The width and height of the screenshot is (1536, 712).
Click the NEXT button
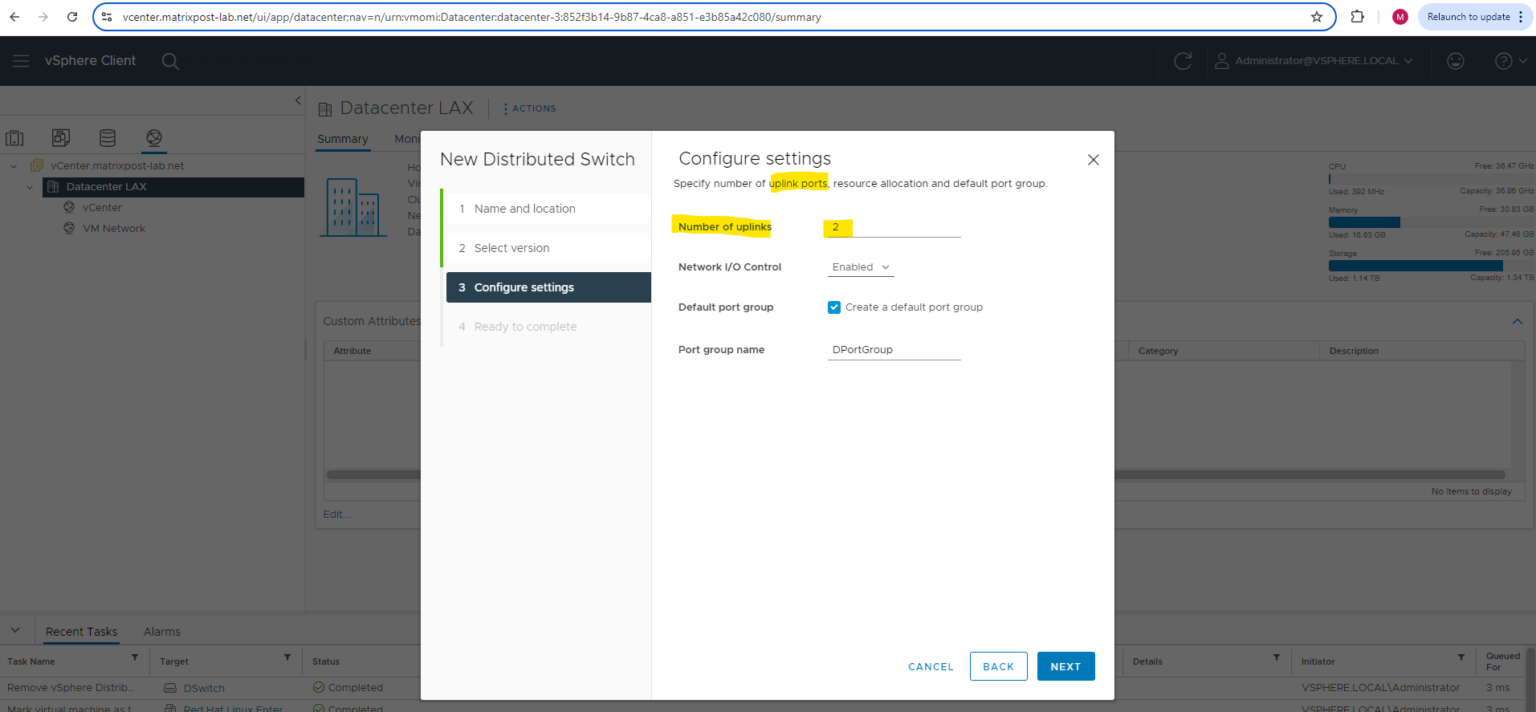pyautogui.click(x=1066, y=666)
